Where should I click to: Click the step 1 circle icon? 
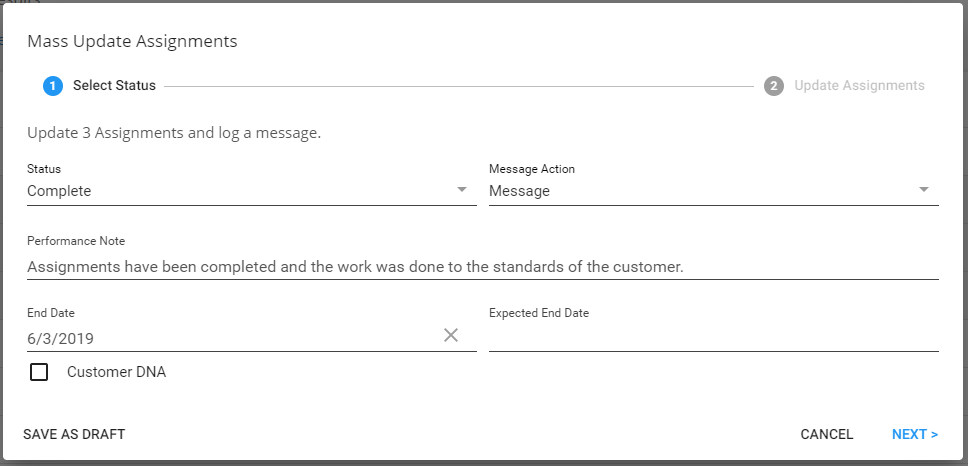53,86
